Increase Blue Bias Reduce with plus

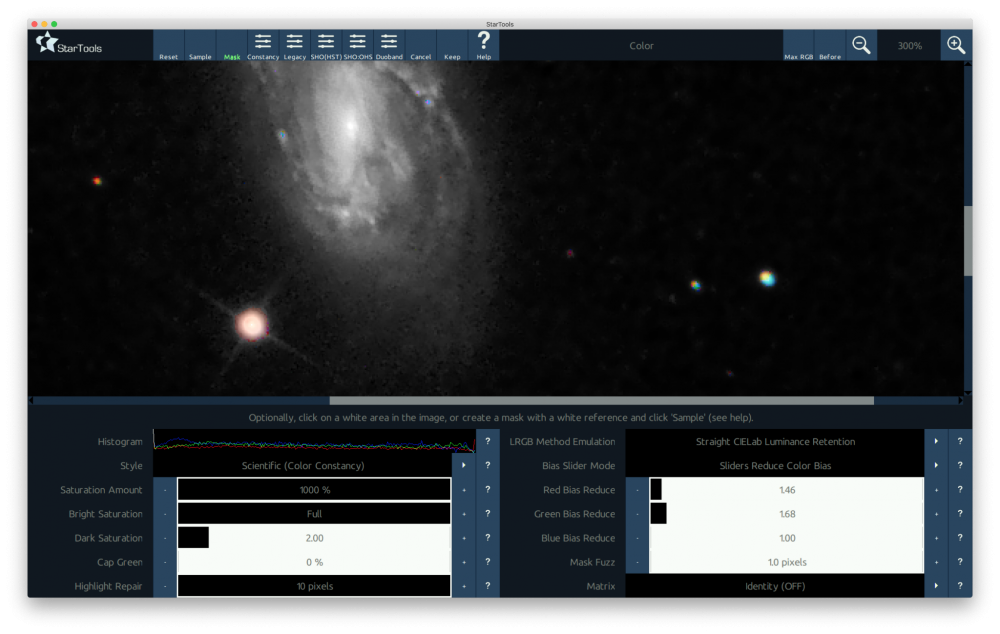936,538
